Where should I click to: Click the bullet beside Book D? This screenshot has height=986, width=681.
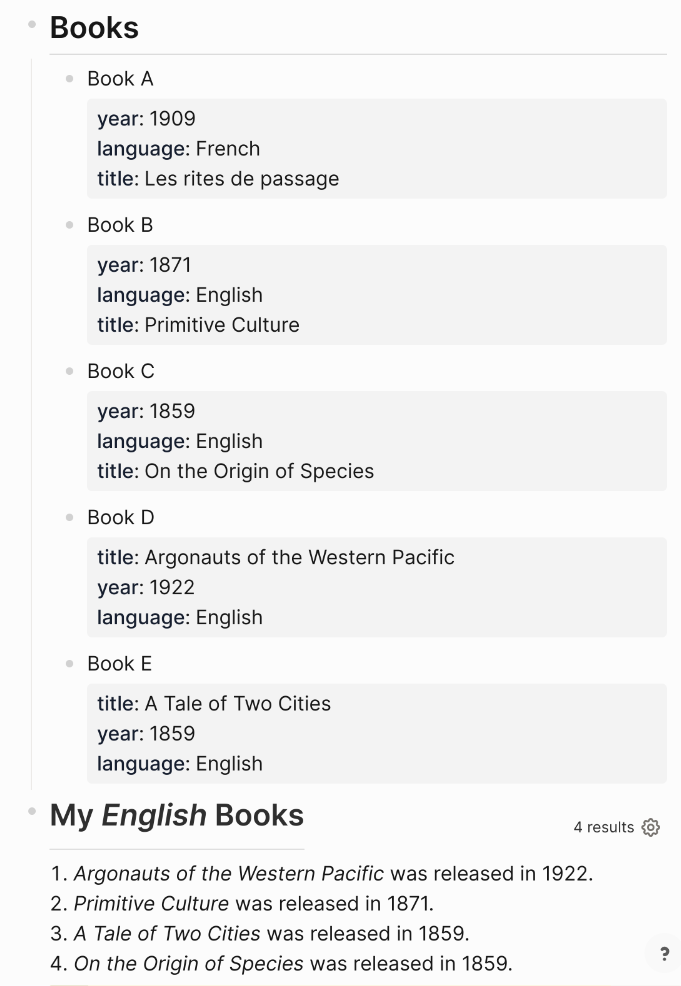pyautogui.click(x=70, y=518)
